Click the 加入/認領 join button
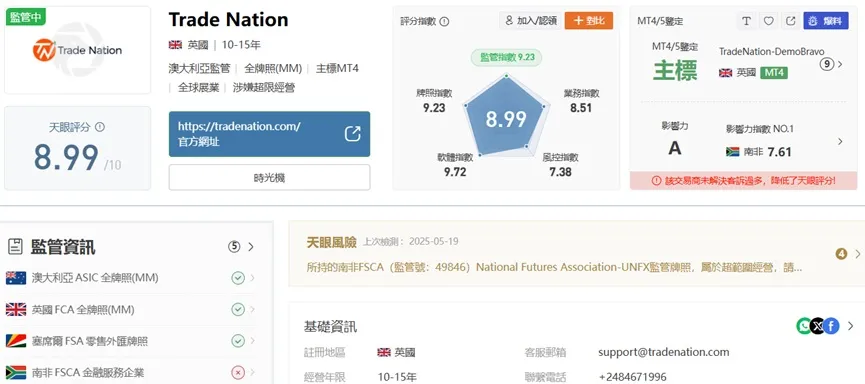 (x=531, y=21)
